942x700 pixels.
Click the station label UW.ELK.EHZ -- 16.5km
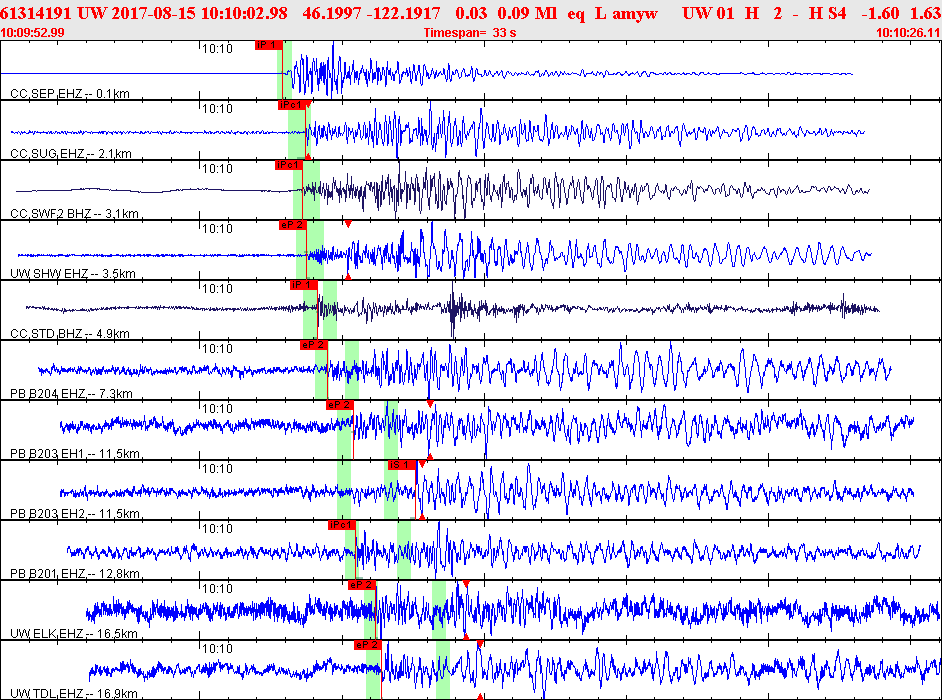click(74, 634)
